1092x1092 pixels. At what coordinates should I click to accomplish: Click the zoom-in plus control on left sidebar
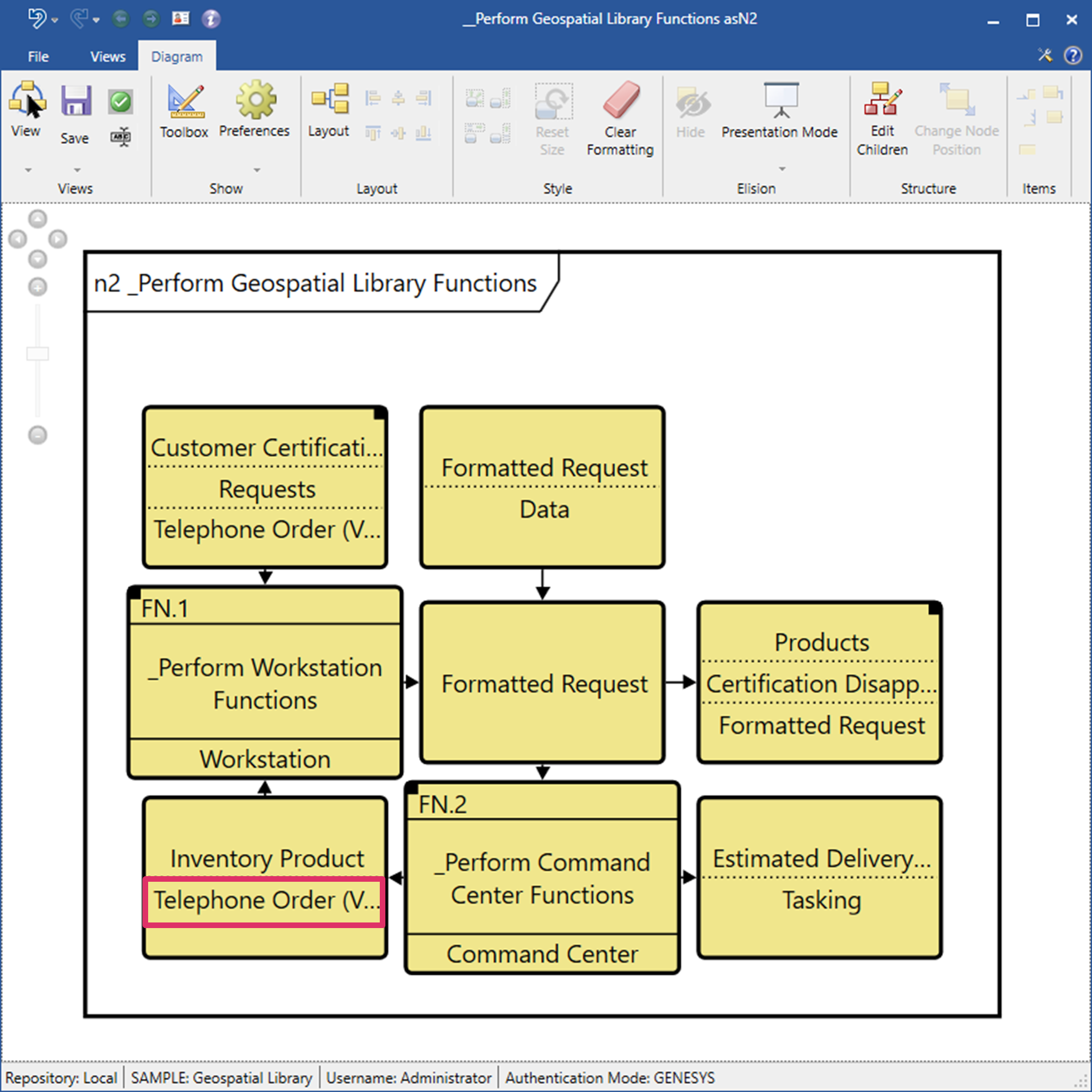pyautogui.click(x=37, y=287)
